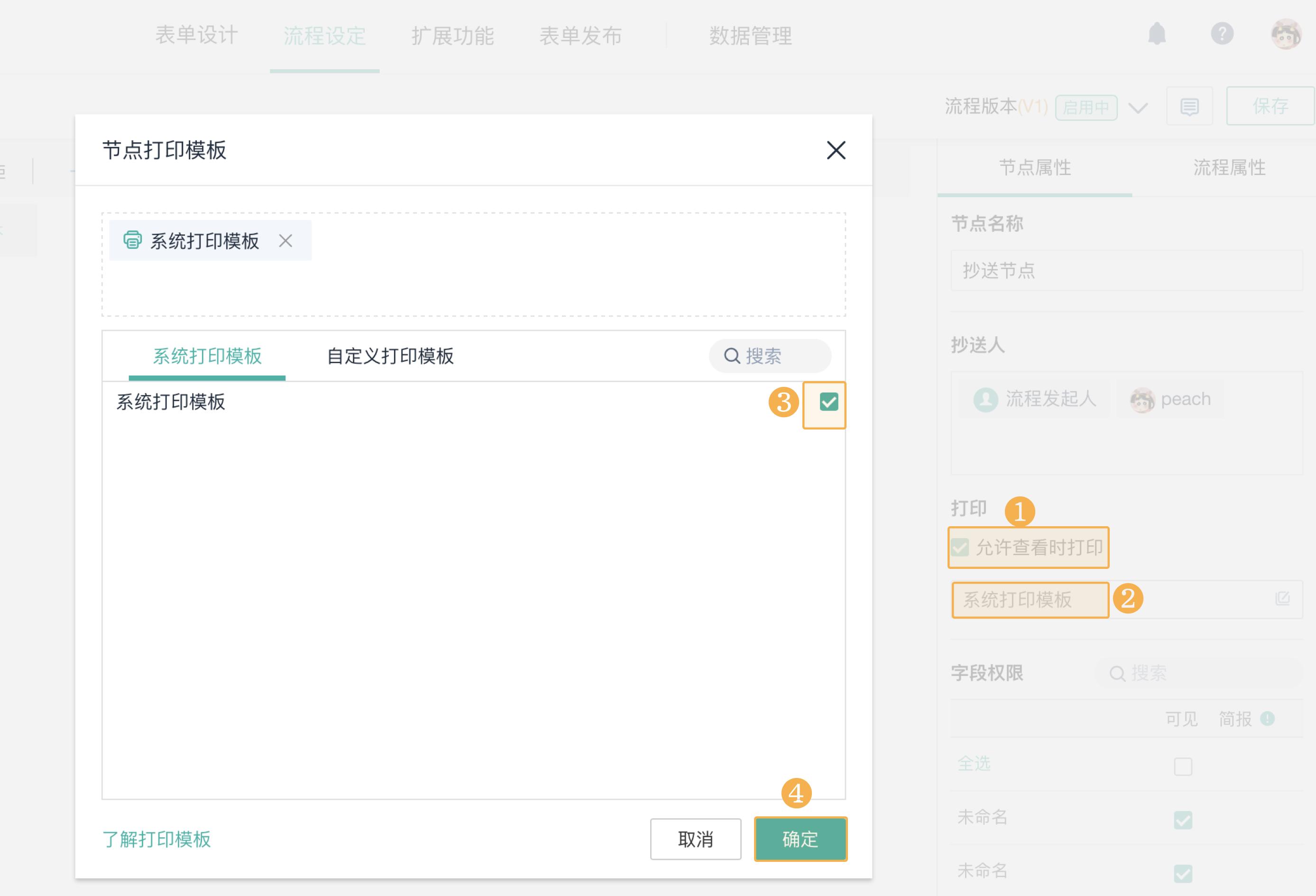Screen dimensions: 1316x896
Task: Switch to the 自定义打印模板 tab
Action: [x=391, y=357]
